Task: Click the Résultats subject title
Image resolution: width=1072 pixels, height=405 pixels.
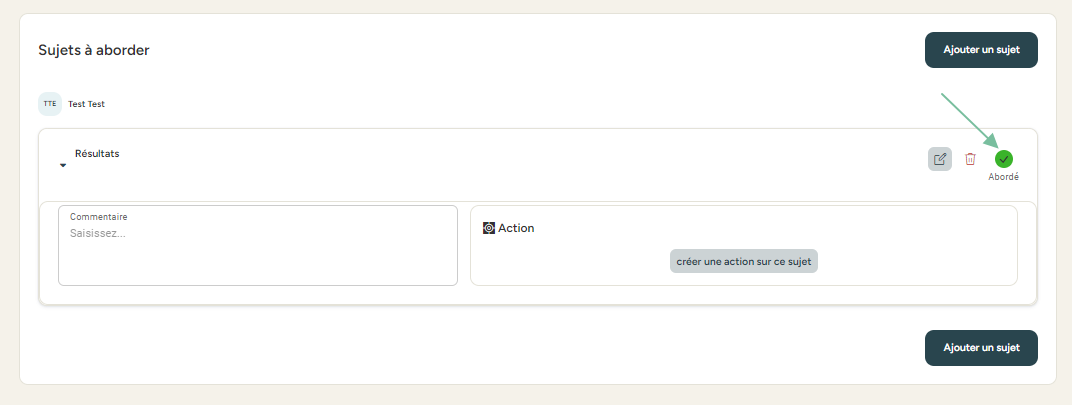Action: pos(97,154)
